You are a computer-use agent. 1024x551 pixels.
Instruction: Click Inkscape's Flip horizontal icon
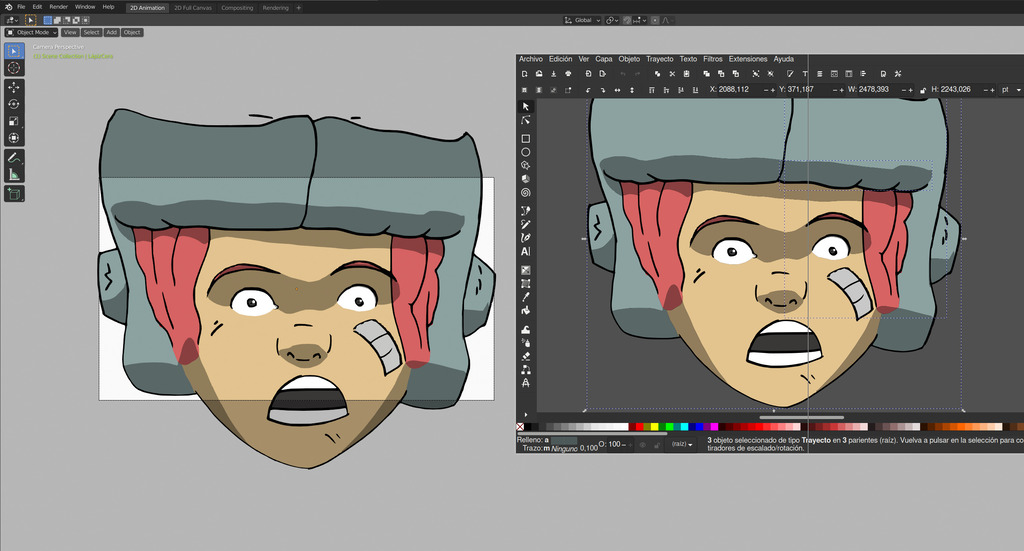click(x=618, y=89)
